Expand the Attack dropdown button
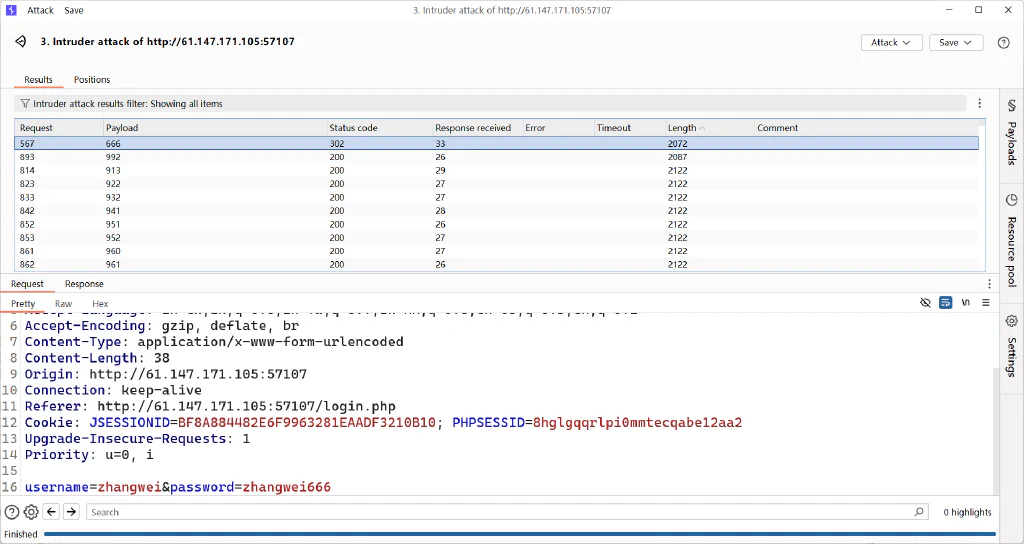The image size is (1024, 544). [891, 42]
